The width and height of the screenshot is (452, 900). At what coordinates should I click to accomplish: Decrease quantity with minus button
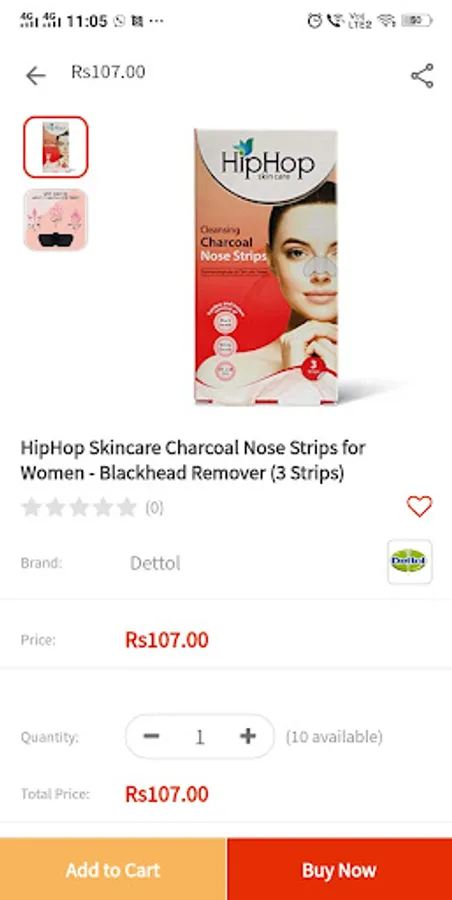pos(152,736)
